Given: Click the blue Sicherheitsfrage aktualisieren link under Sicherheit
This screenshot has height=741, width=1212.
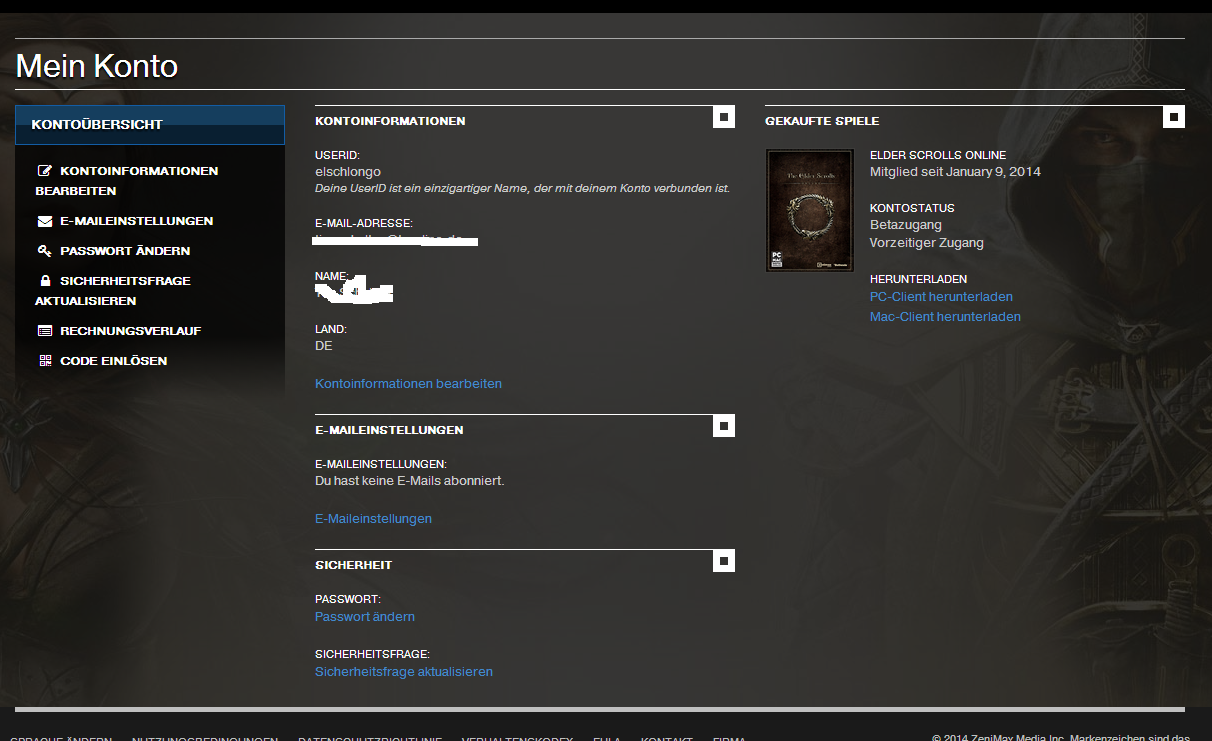Looking at the screenshot, I should [404, 672].
